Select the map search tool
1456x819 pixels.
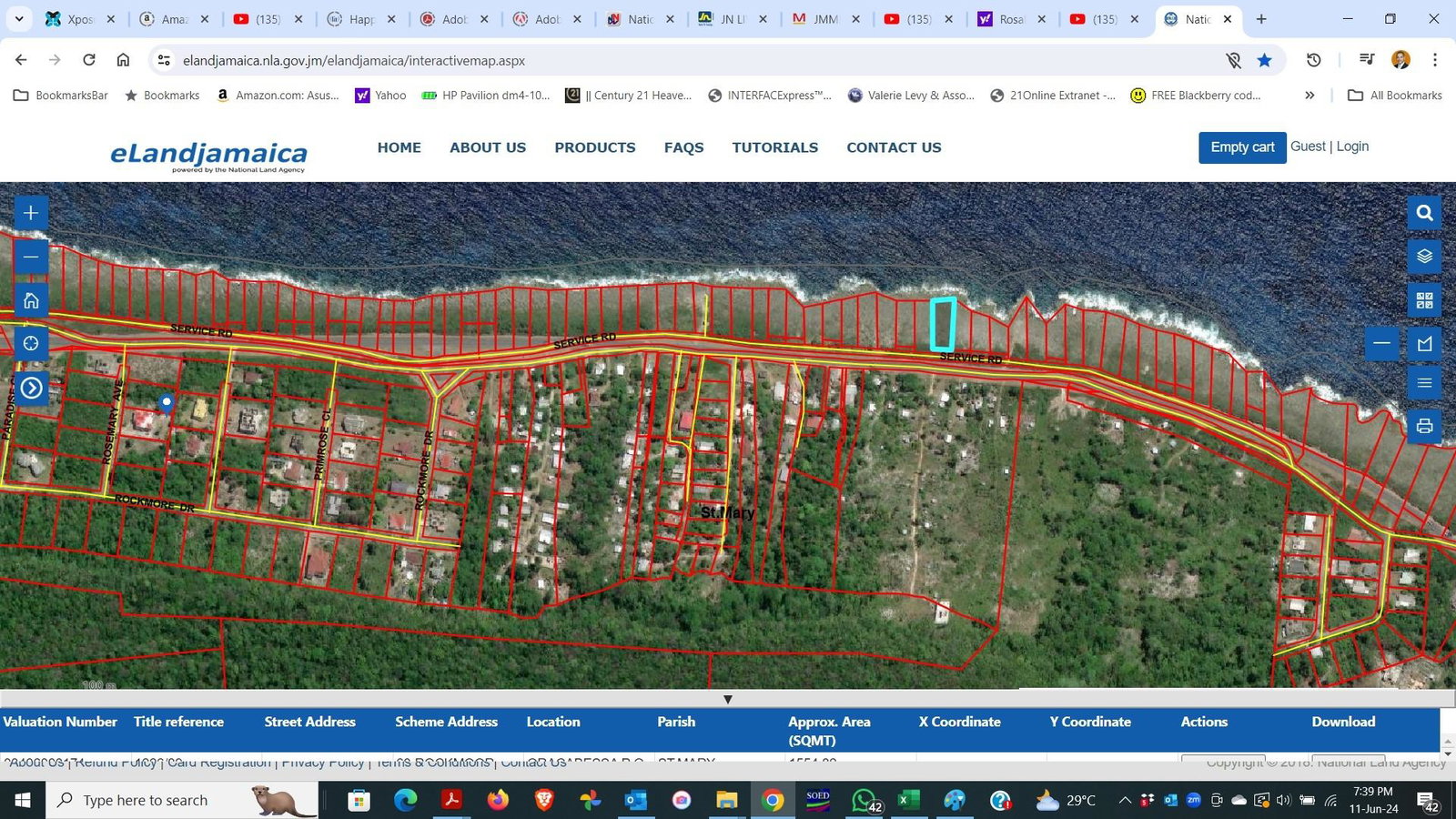pos(1424,213)
